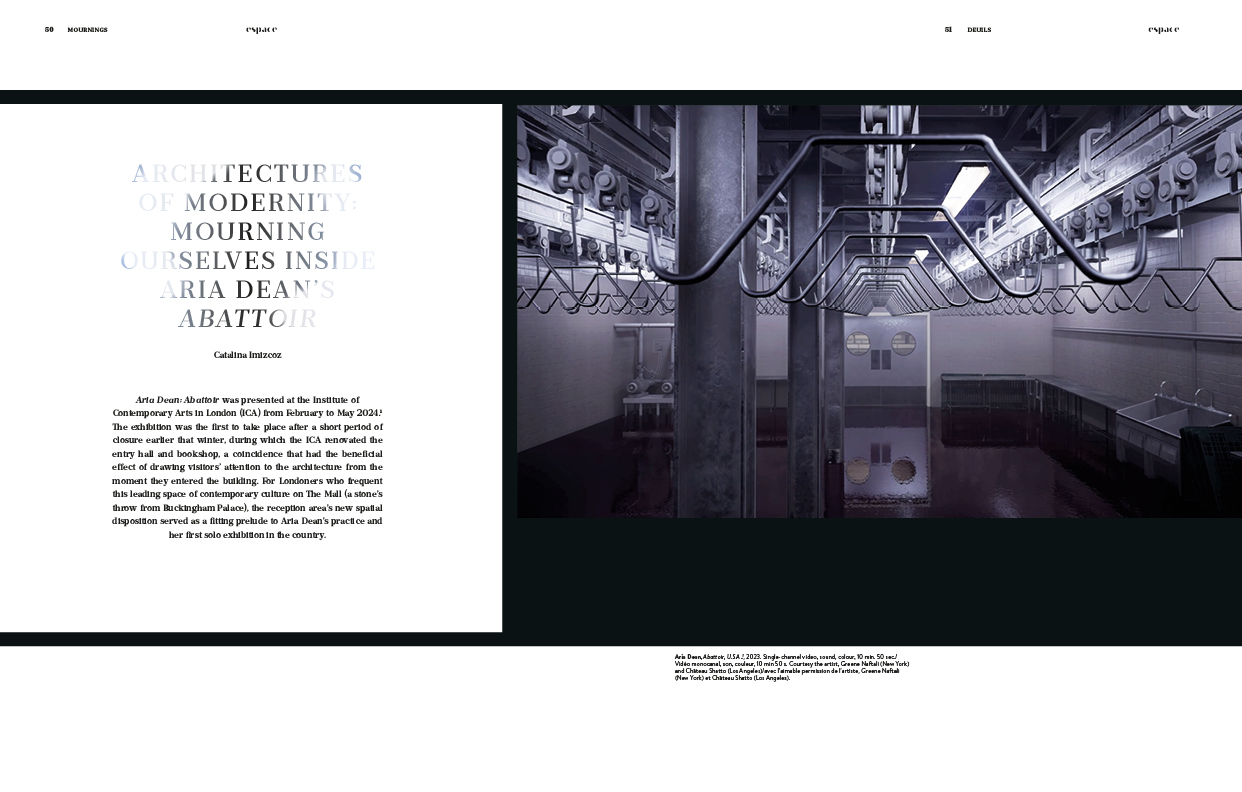
Task: Click the word "MOURNING" in the title
Action: click(247, 232)
